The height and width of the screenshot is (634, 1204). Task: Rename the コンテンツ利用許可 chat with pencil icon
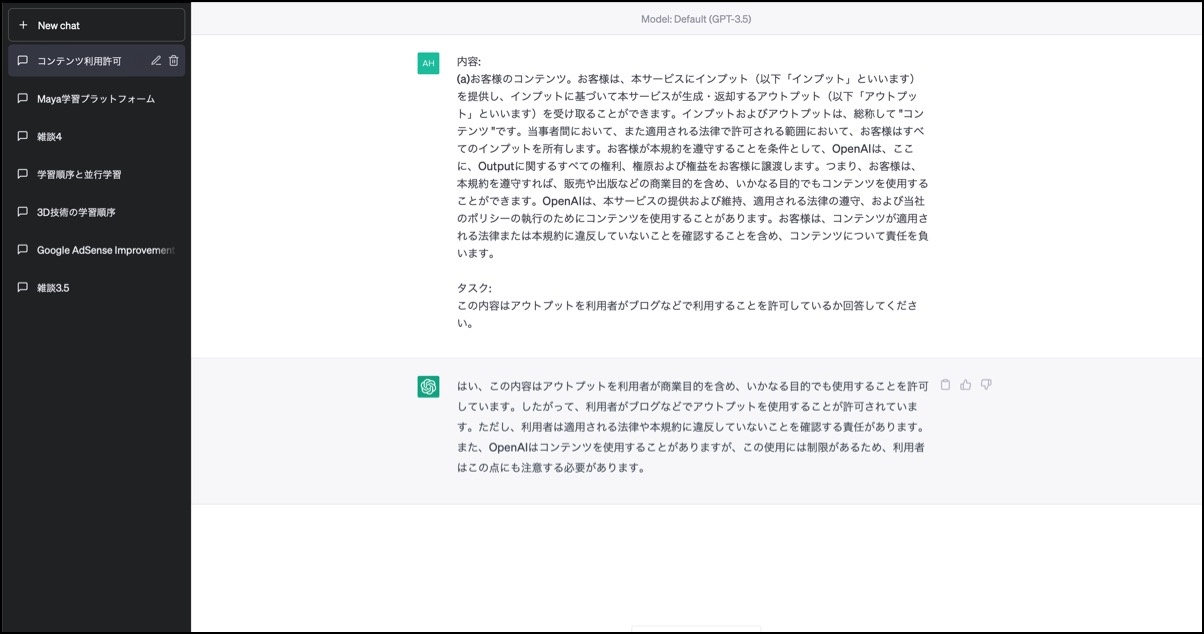[156, 61]
